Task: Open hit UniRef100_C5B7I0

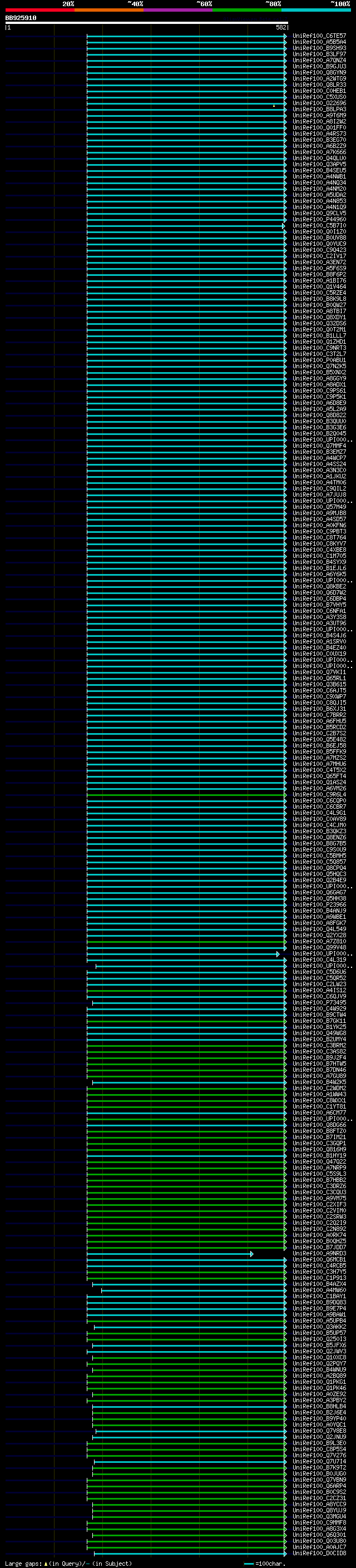Action: 319,226
